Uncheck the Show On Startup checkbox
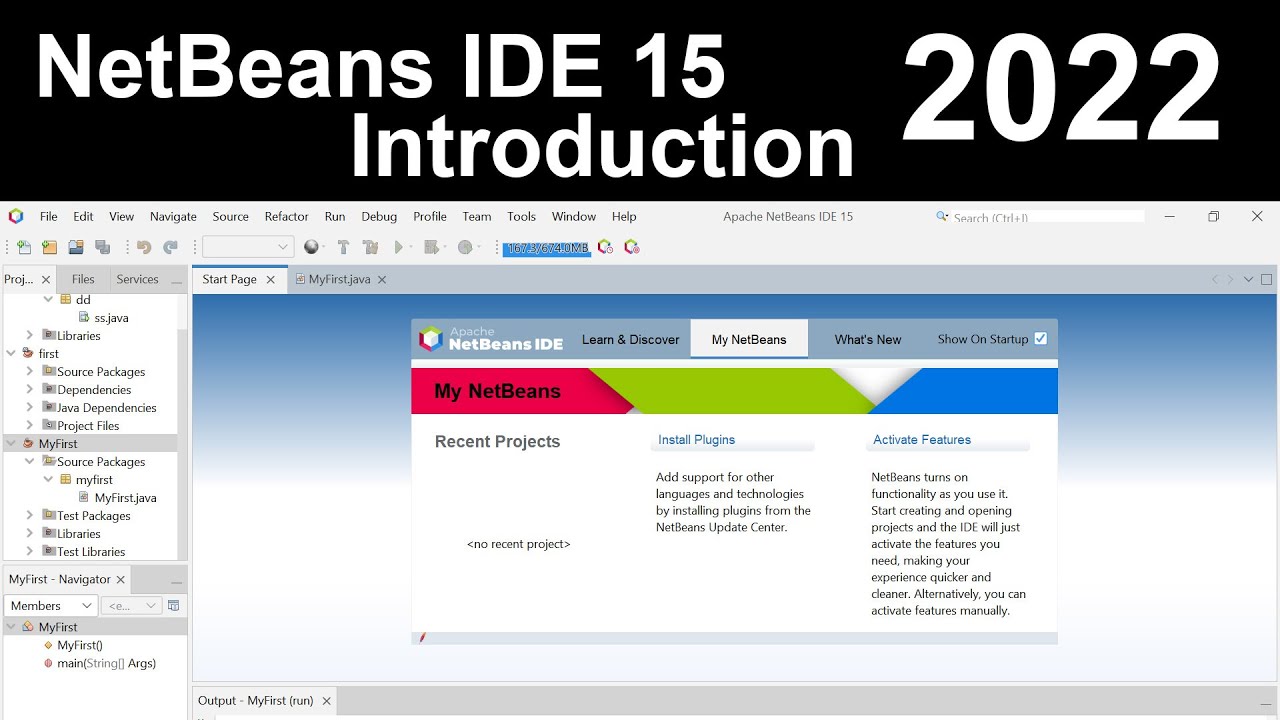 coord(1041,338)
